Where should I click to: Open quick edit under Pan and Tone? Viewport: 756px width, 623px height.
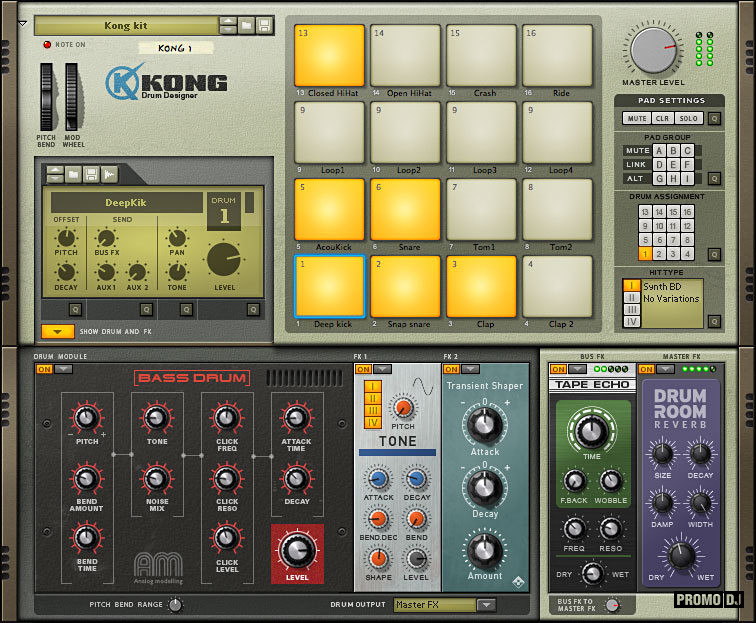click(186, 309)
